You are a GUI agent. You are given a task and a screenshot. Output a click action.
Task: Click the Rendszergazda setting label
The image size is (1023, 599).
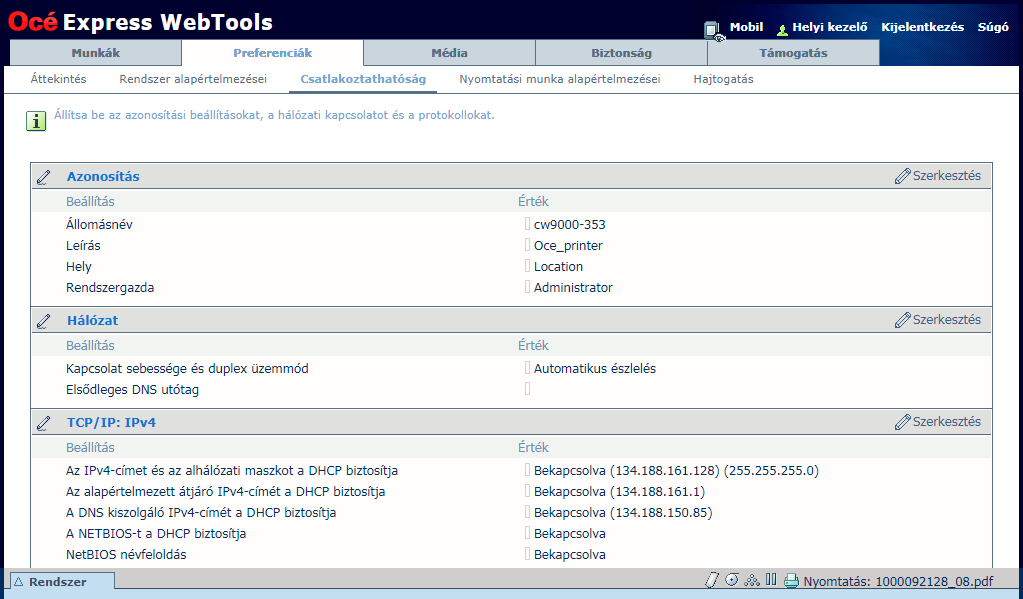(x=110, y=288)
